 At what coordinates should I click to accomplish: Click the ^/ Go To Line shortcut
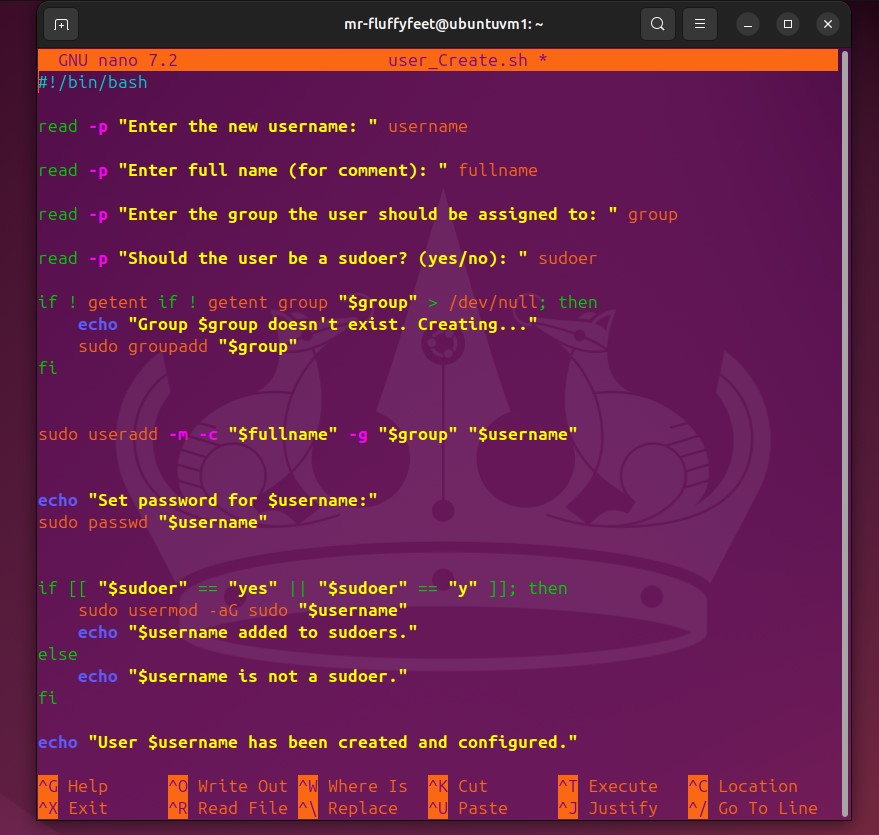(x=753, y=808)
